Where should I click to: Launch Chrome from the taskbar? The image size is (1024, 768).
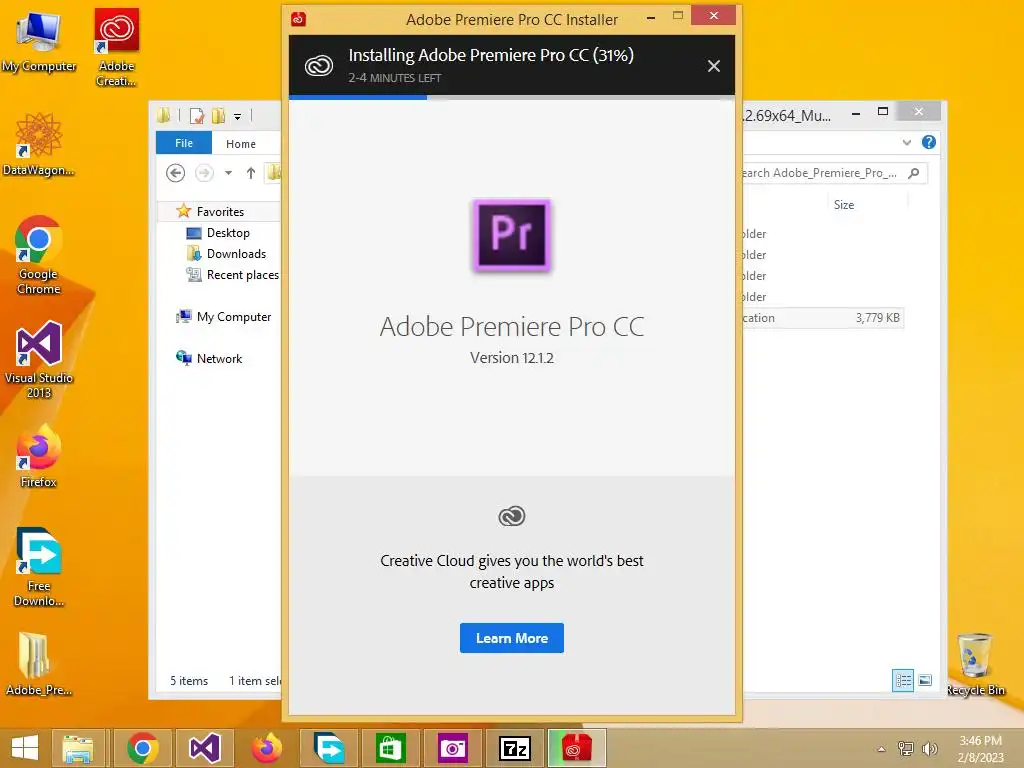[x=143, y=748]
